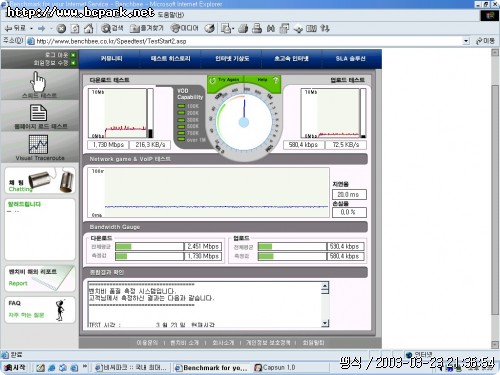Open the 벤치비 품질 리포트 Report banner

click(40, 278)
